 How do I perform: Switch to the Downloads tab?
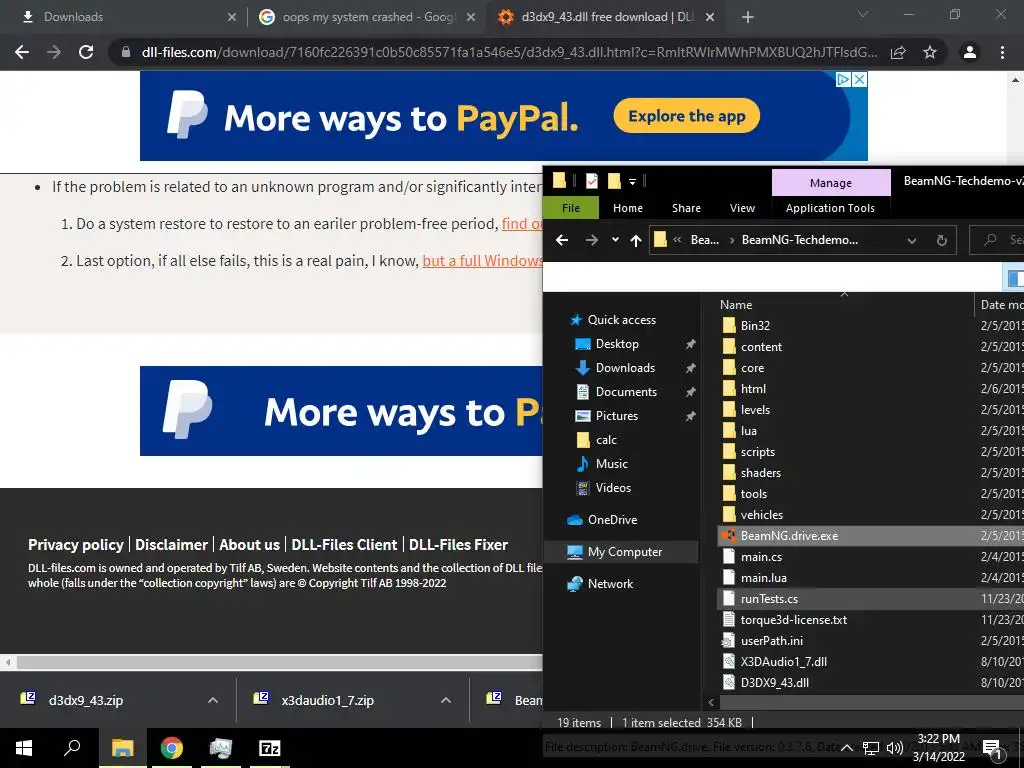123,17
